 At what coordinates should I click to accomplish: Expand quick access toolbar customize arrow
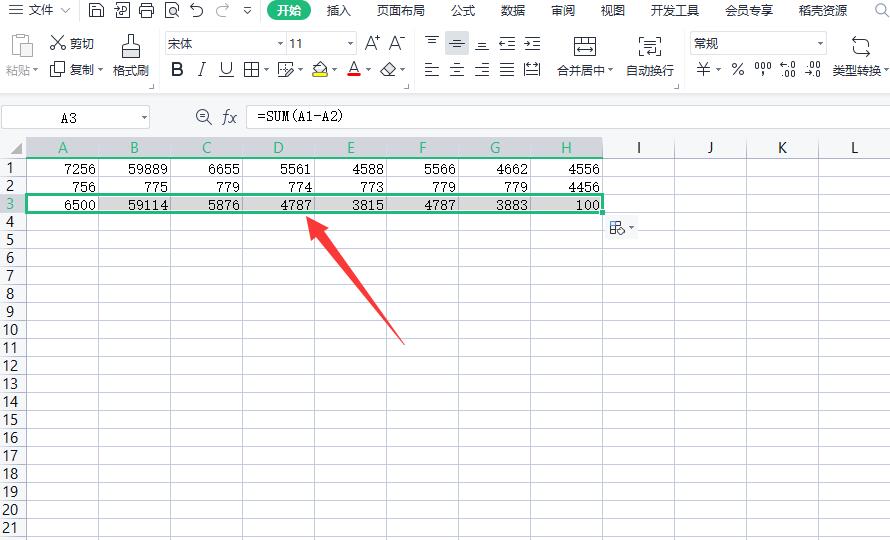point(247,10)
